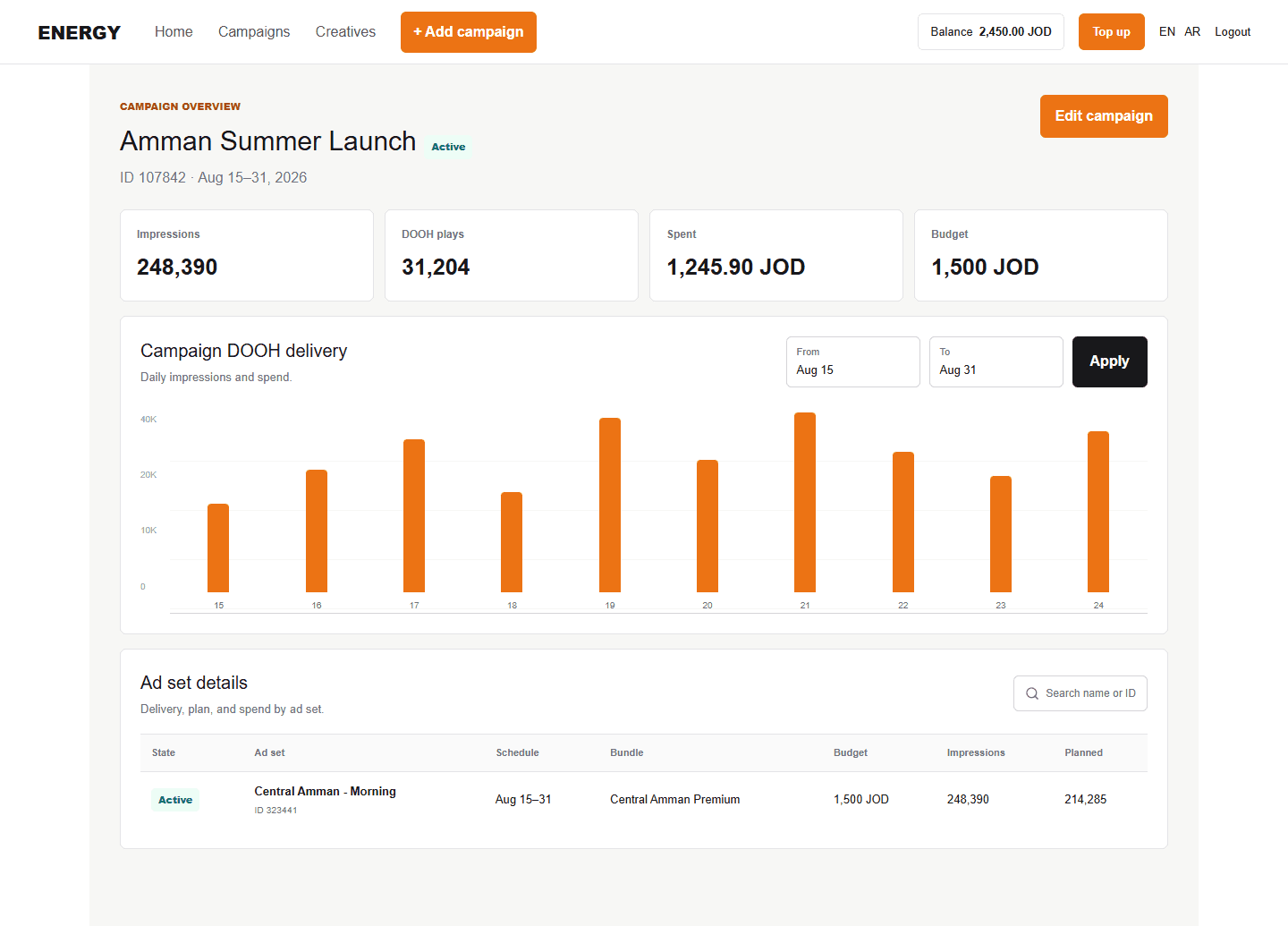Click the chart bar for day 19
This screenshot has width=1288, height=926.
coord(610,505)
